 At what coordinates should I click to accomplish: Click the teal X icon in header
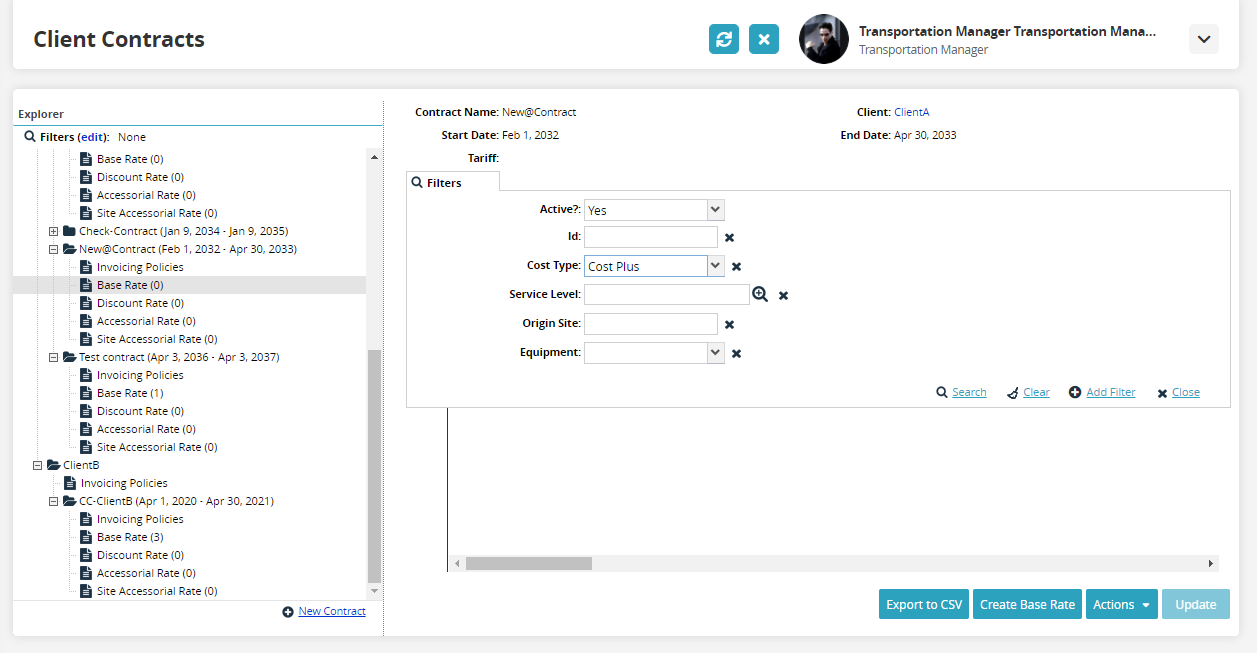[764, 39]
